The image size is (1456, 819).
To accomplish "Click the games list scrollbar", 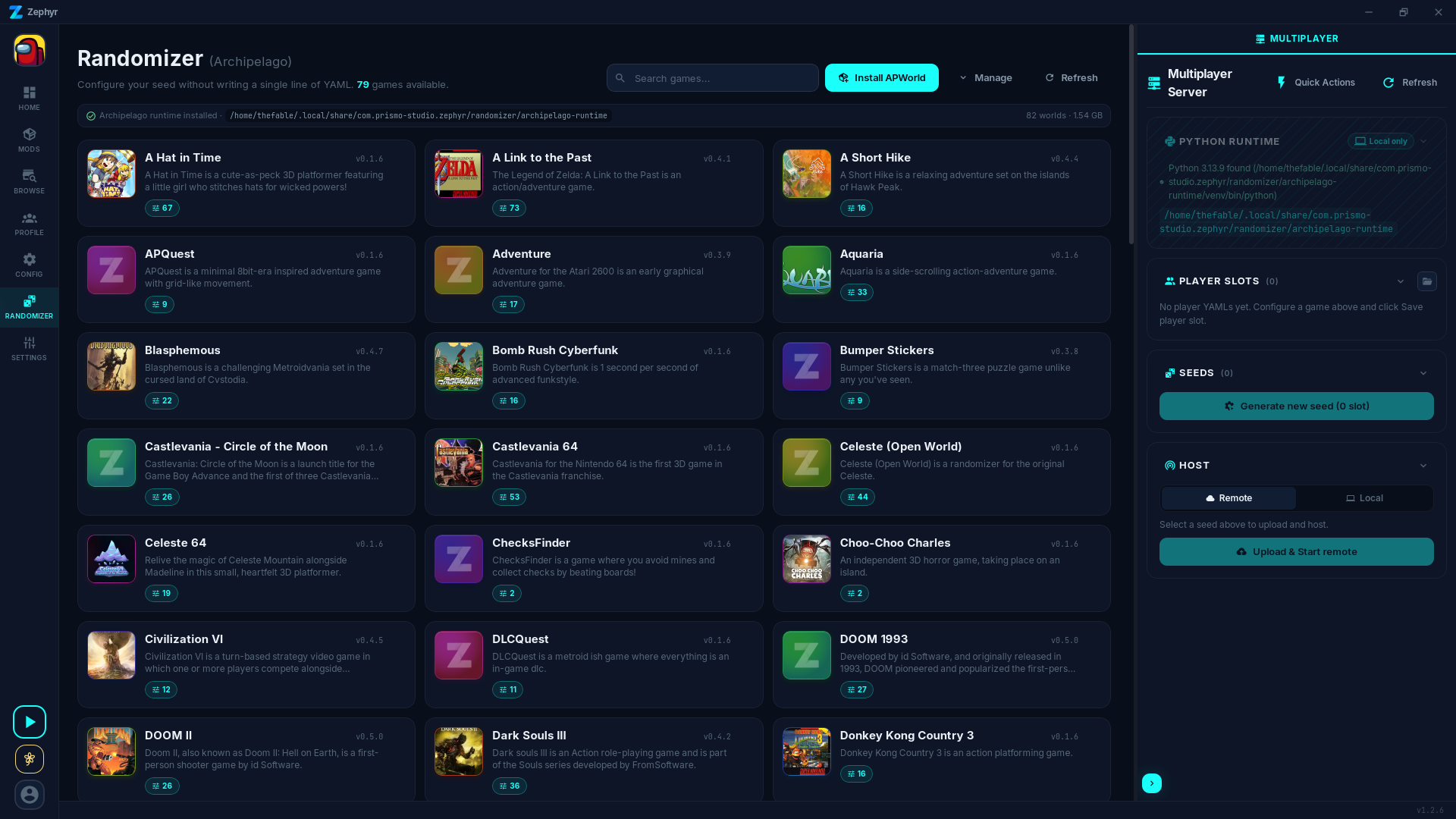I will pyautogui.click(x=1131, y=135).
